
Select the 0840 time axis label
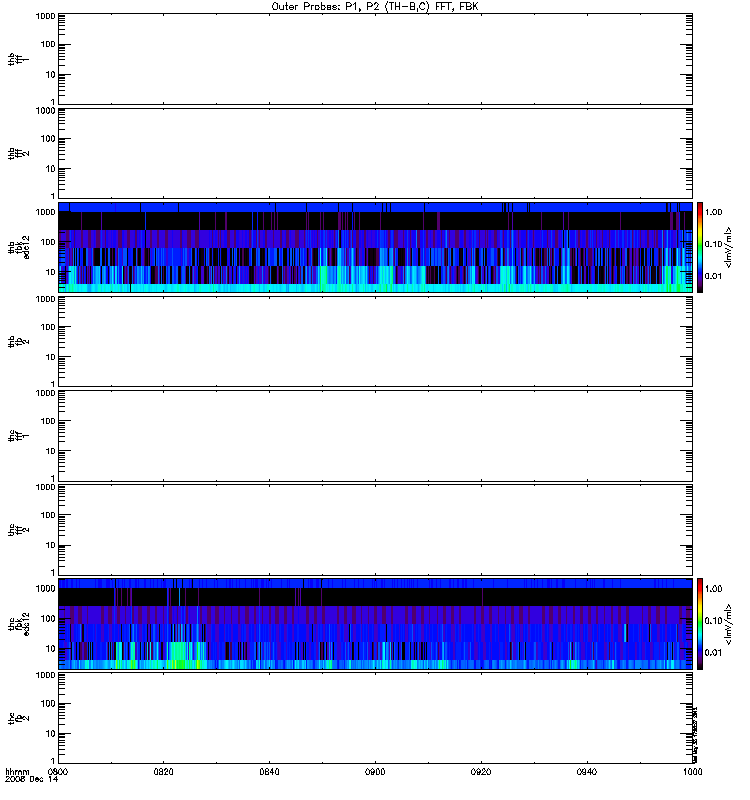pyautogui.click(x=269, y=771)
